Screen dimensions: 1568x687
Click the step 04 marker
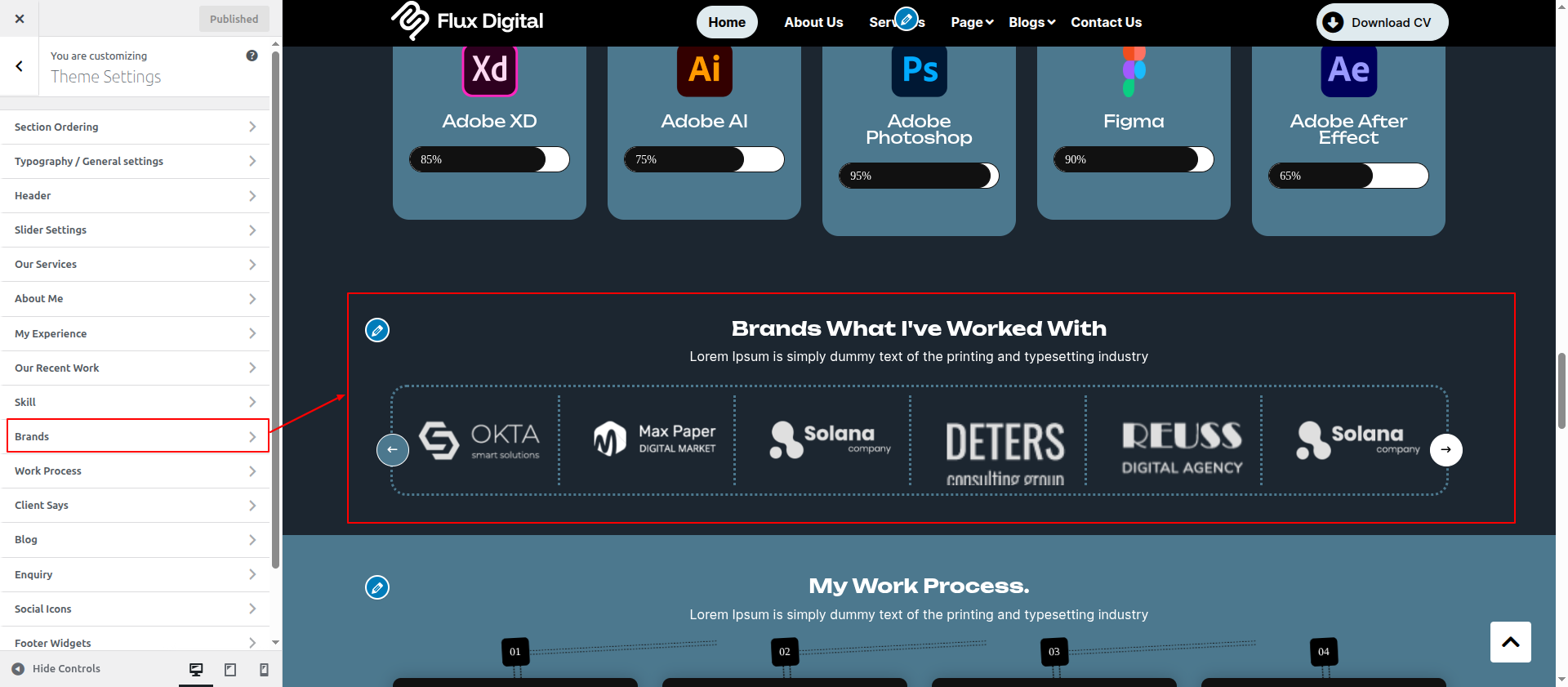tap(1324, 652)
